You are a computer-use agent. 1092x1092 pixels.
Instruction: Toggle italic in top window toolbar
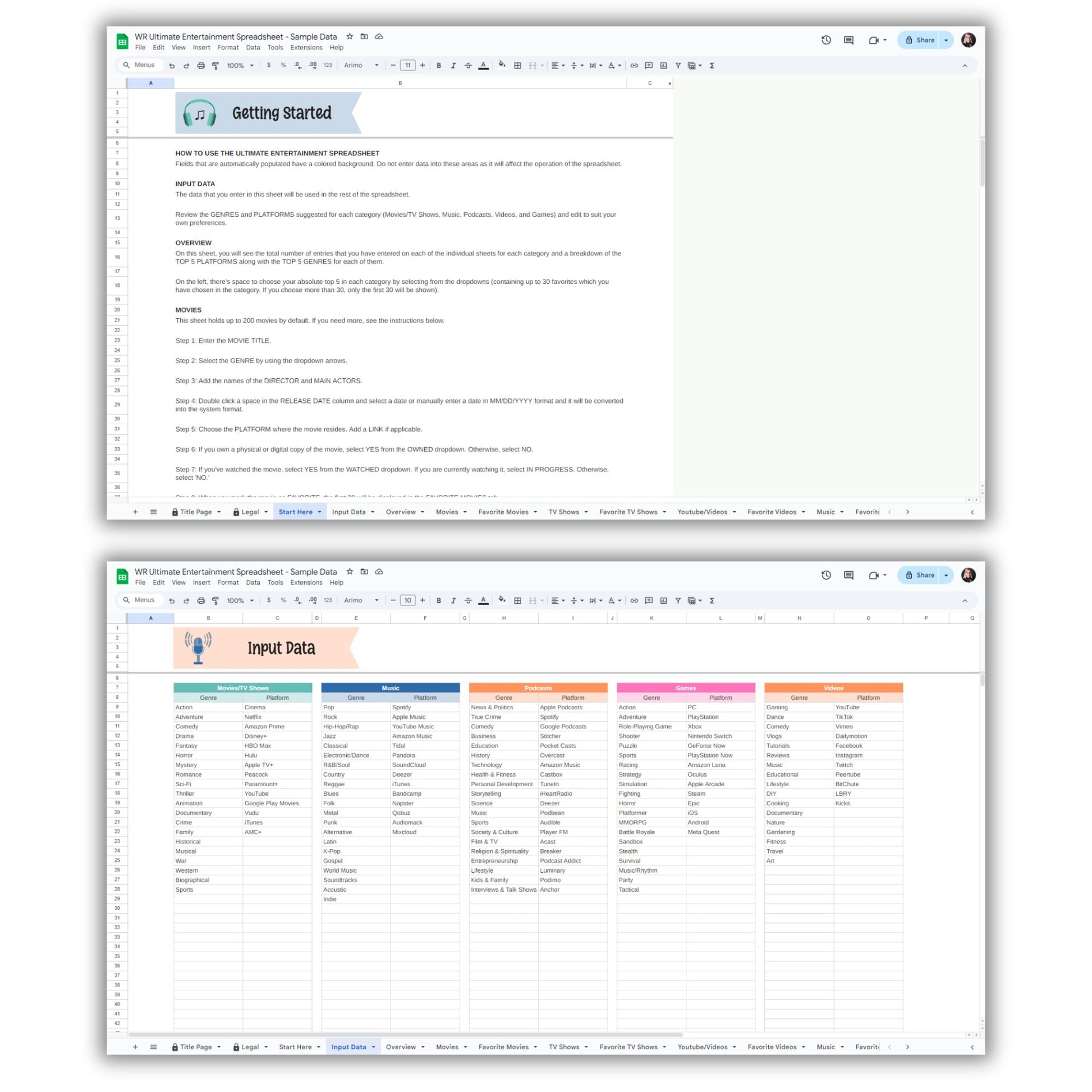453,66
